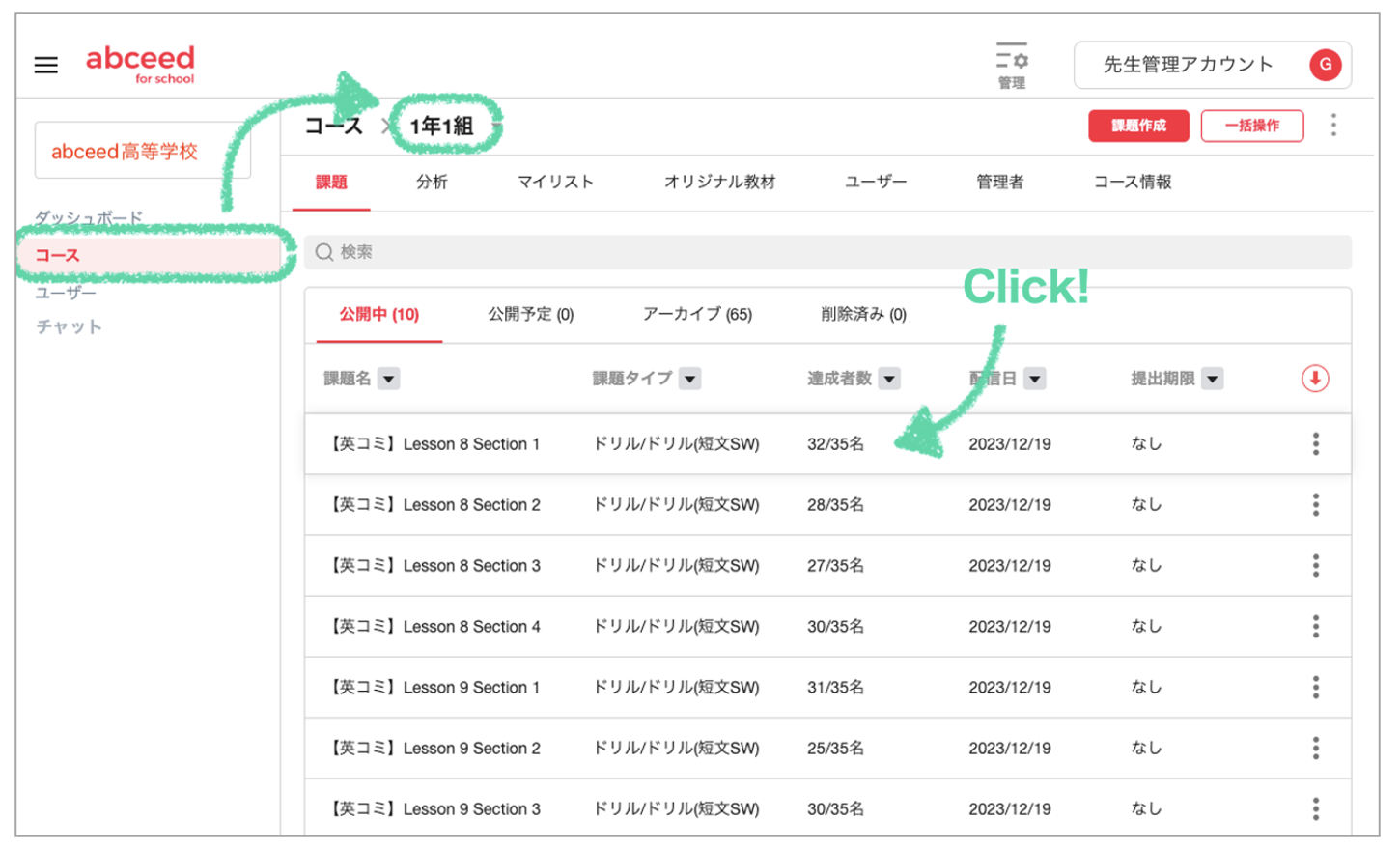Open the 1年1組 course dropdown
1400x849 pixels.
495,127
